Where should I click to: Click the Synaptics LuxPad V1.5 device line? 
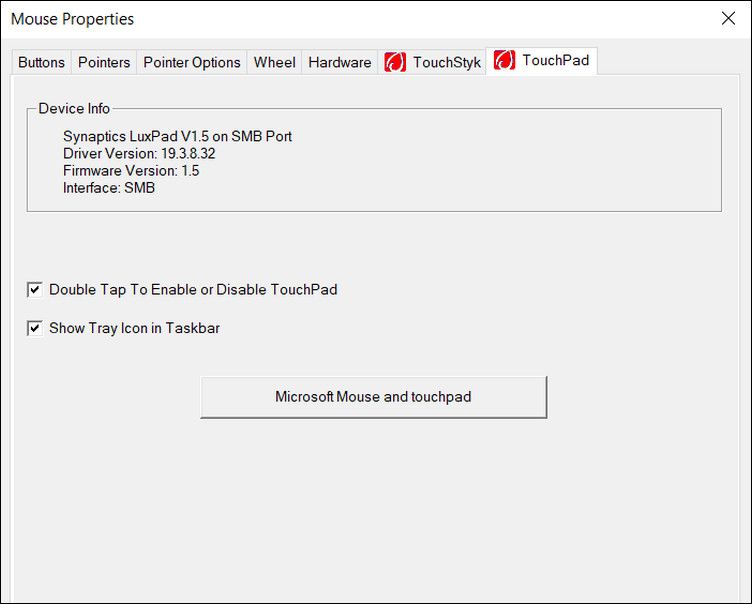pyautogui.click(x=177, y=136)
